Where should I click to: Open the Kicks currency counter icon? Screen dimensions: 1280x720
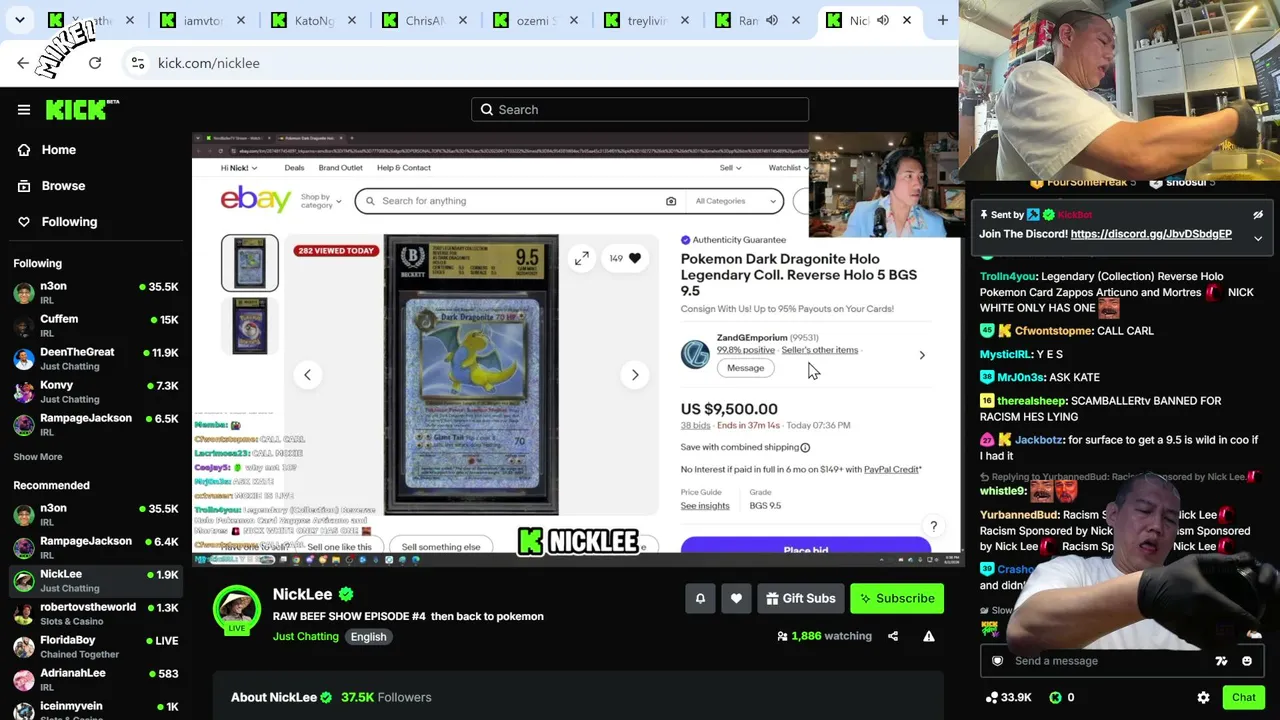(1055, 698)
